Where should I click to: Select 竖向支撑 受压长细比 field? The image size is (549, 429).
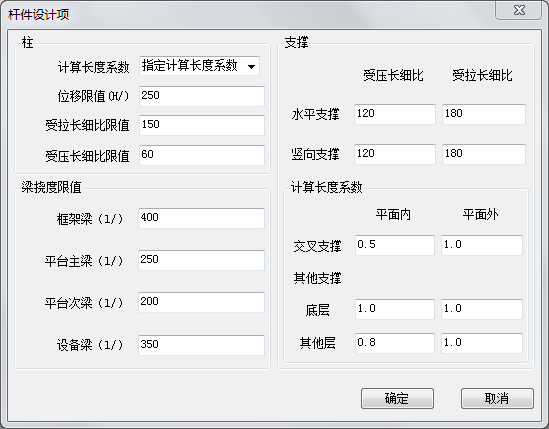pos(395,154)
